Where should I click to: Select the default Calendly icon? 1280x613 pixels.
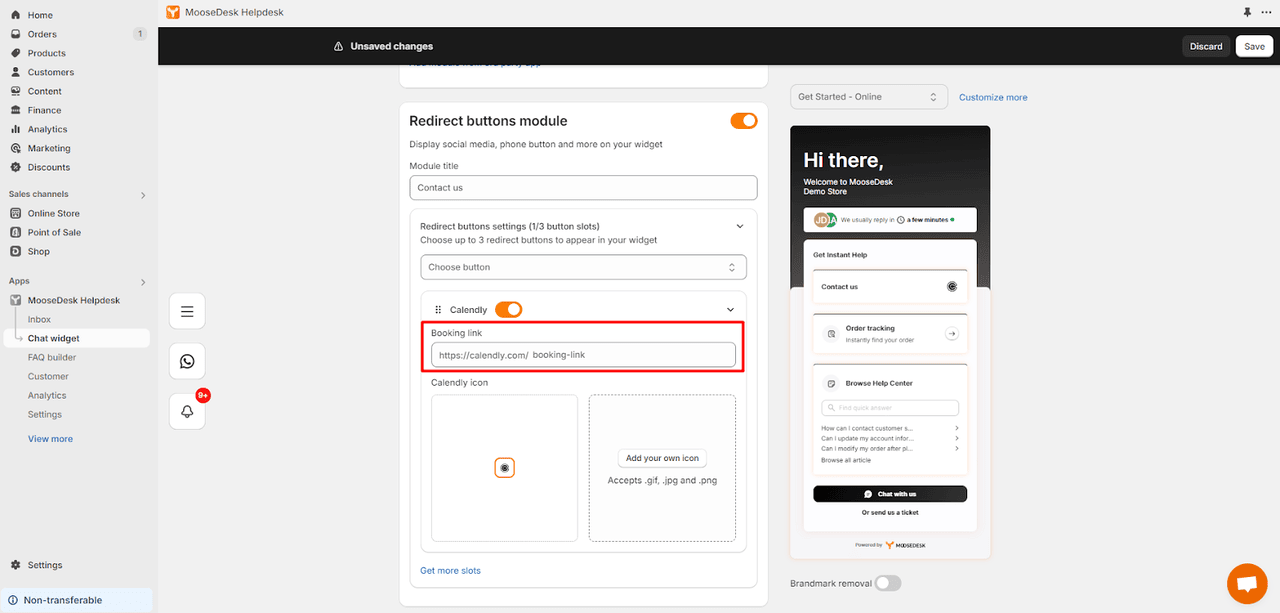[x=505, y=468]
